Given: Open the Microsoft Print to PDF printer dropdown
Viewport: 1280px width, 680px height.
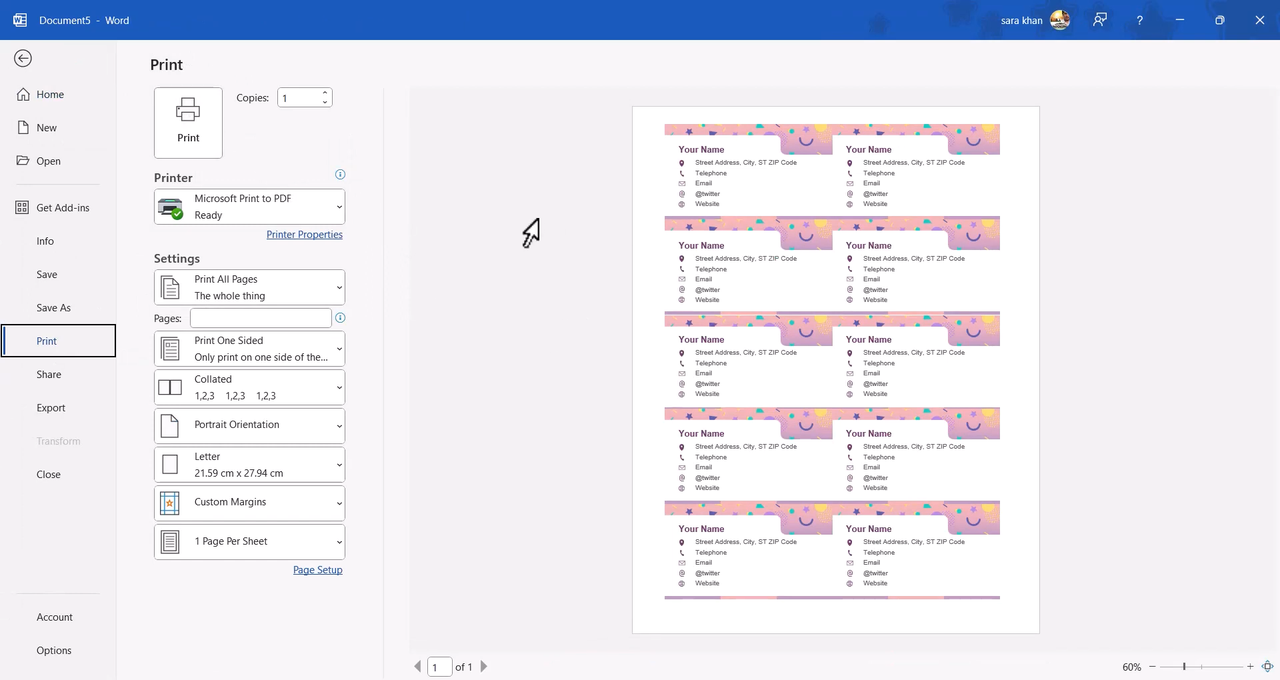Looking at the screenshot, I should 249,207.
